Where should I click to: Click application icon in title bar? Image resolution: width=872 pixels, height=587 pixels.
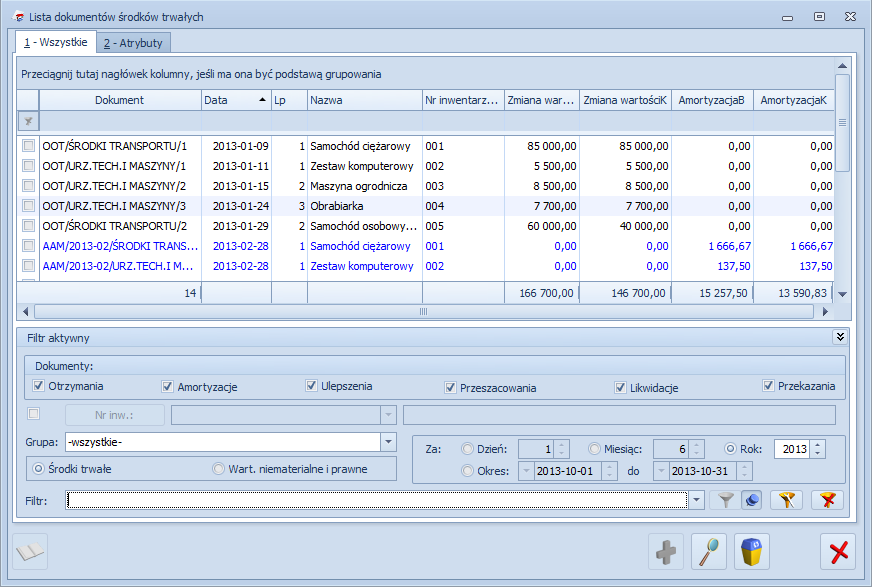tap(19, 17)
